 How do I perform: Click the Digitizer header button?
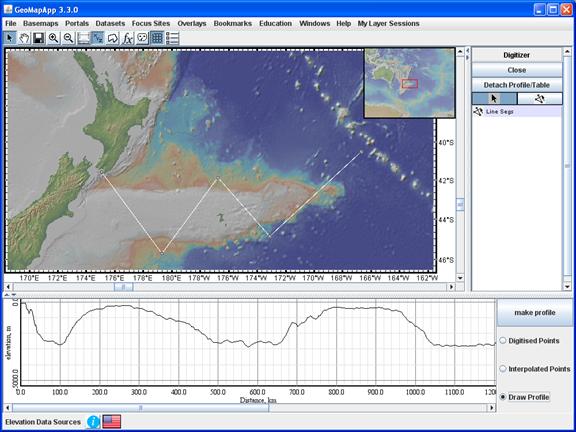tap(516, 55)
